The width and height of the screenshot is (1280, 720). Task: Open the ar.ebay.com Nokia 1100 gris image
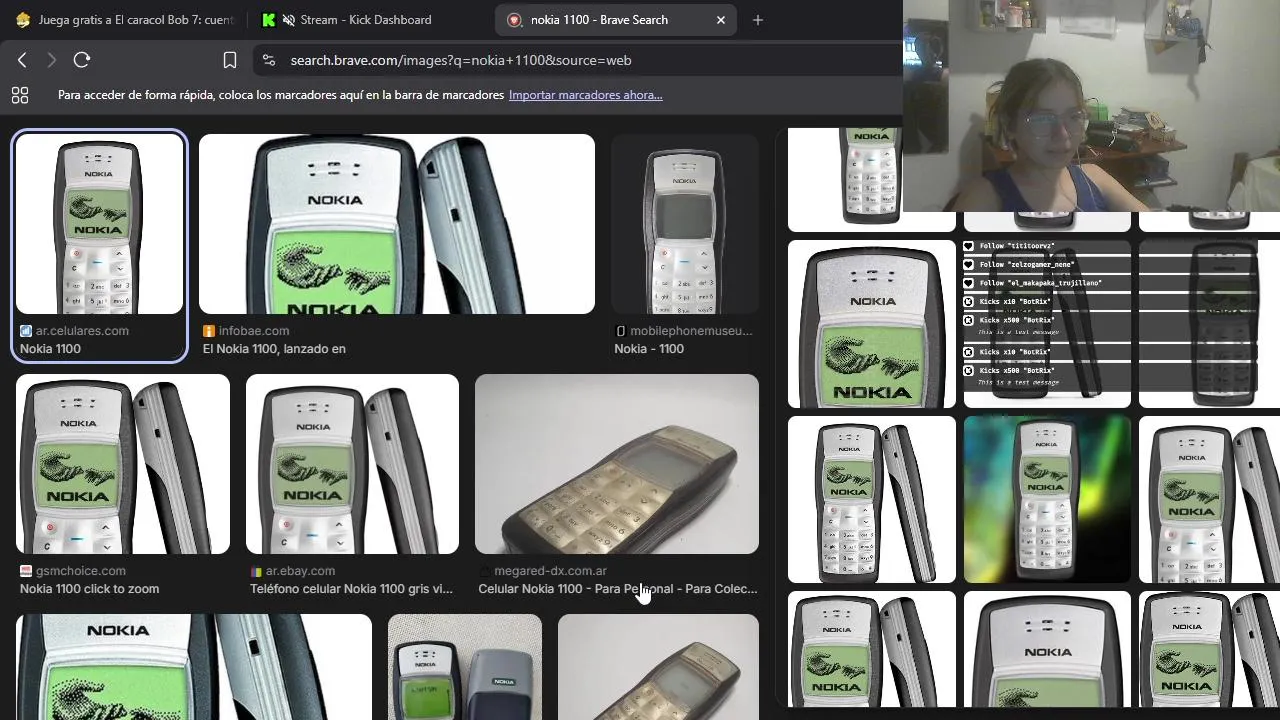(x=352, y=464)
